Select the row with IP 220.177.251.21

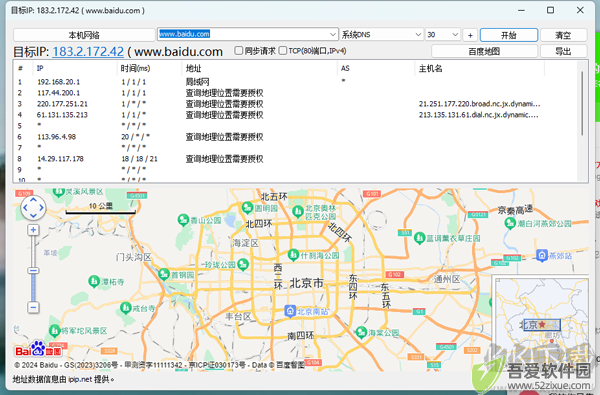click(x=295, y=104)
